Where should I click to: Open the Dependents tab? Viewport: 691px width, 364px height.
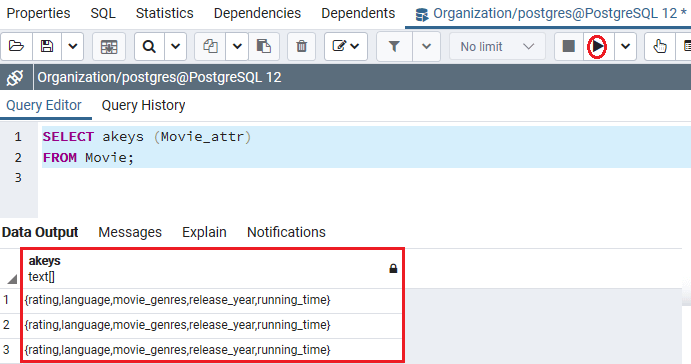pyautogui.click(x=358, y=13)
